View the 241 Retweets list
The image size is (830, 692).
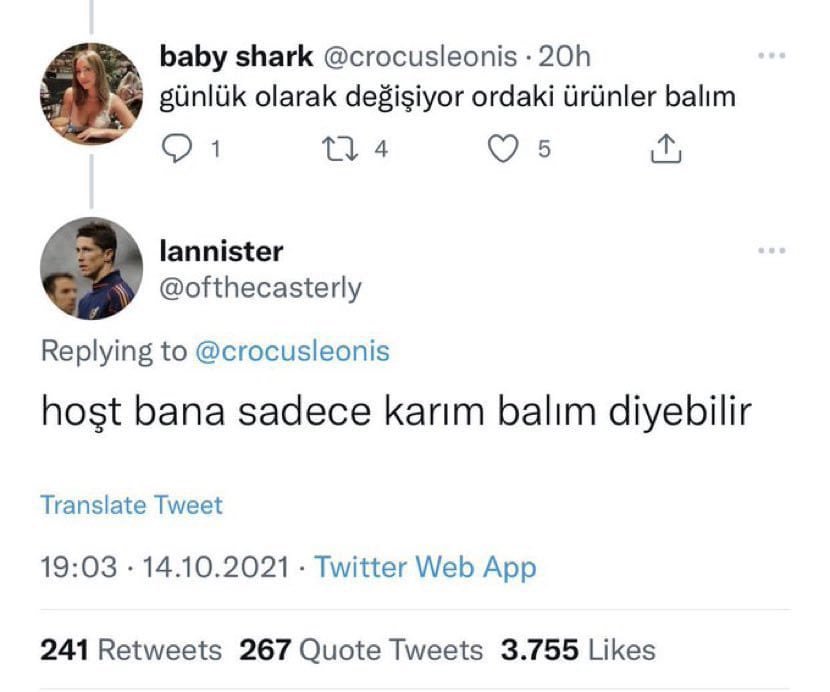coord(131,650)
